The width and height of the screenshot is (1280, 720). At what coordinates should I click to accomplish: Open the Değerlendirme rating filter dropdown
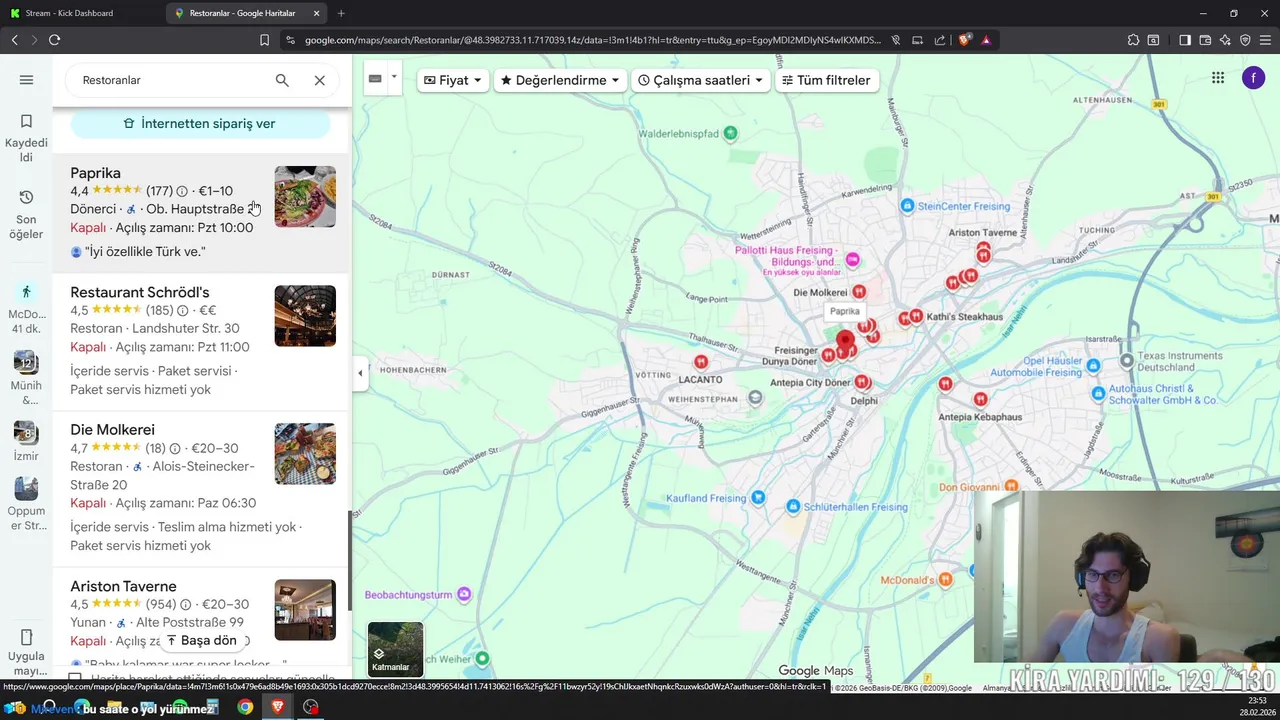click(x=560, y=80)
